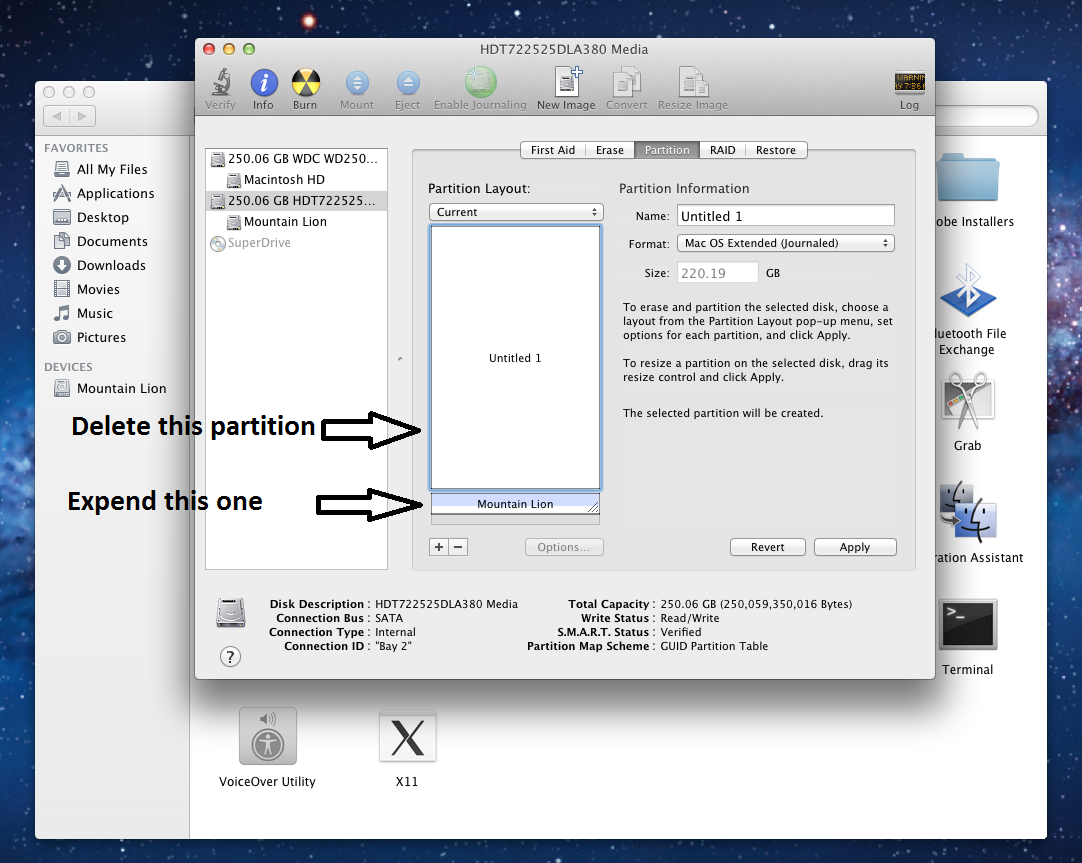Click the Revert button
The image size is (1082, 863).
pos(767,547)
